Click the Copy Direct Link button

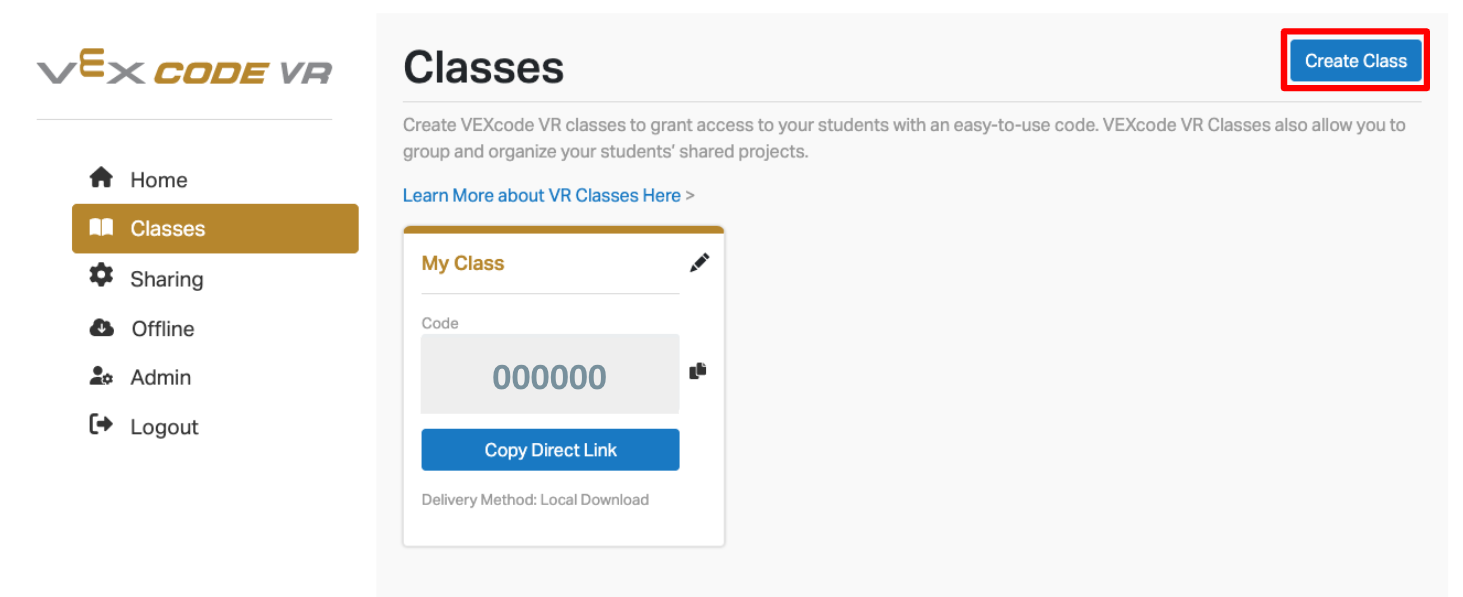point(550,449)
